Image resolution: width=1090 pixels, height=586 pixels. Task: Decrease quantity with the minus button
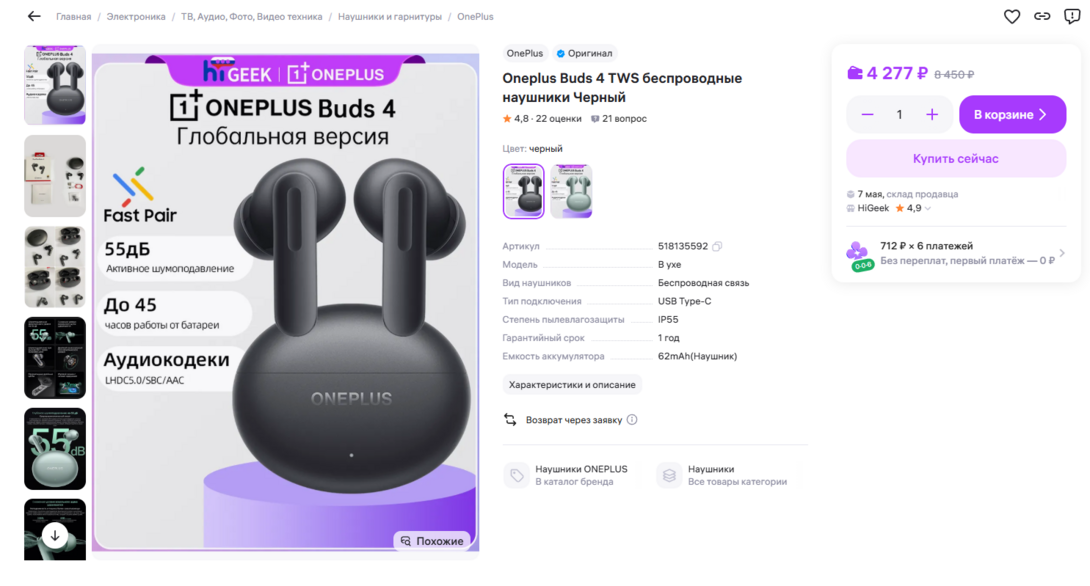pyautogui.click(x=867, y=115)
